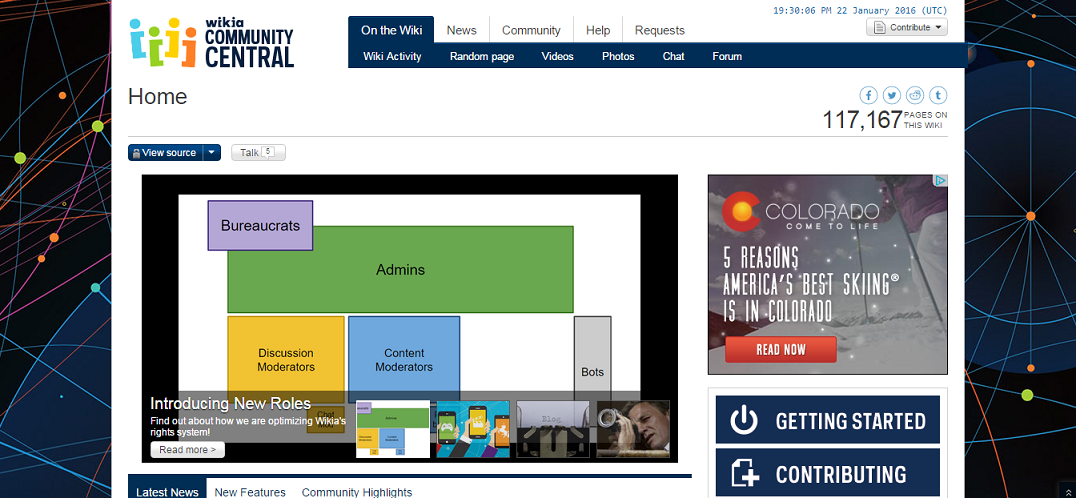
Task: Open a Random page
Action: (482, 56)
